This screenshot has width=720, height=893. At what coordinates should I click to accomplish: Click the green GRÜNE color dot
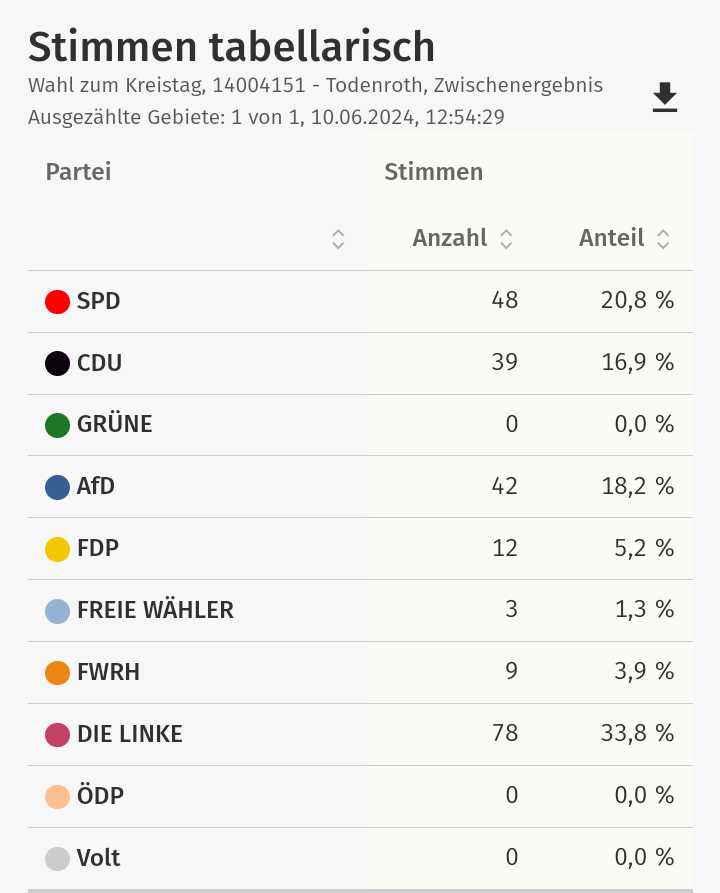pos(58,425)
